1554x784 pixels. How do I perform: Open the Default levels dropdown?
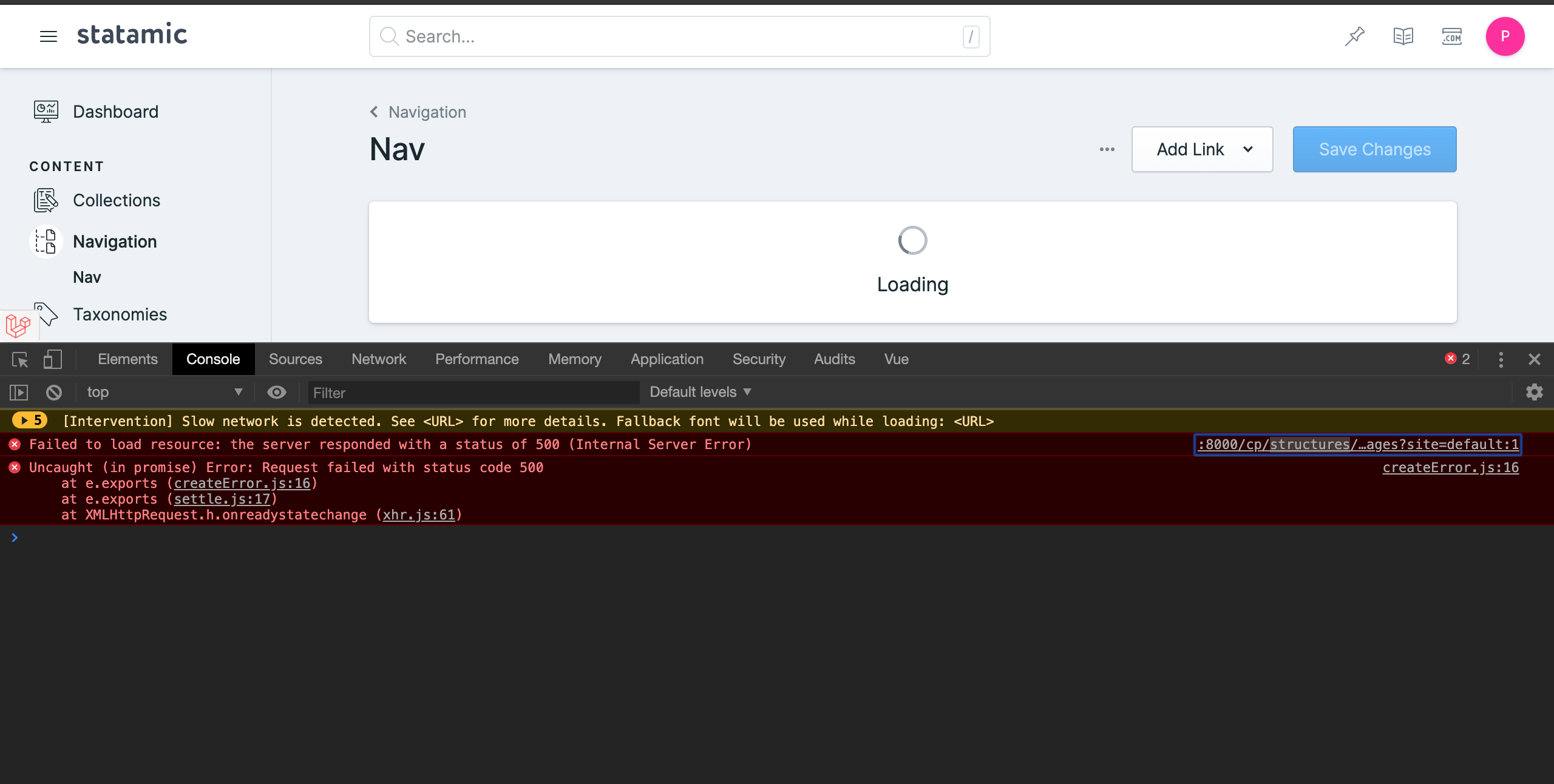pos(699,392)
